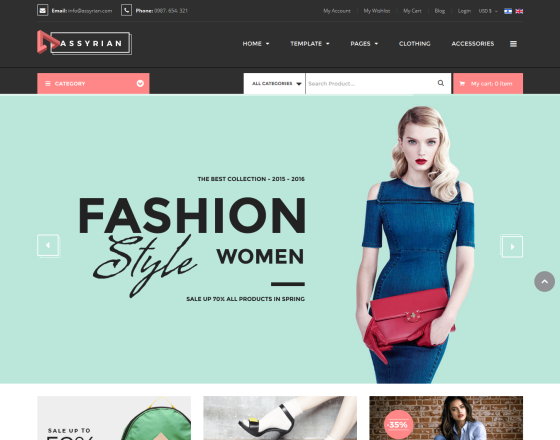This screenshot has height=440, width=560.
Task: Go to previous slide arrow
Action: click(48, 246)
